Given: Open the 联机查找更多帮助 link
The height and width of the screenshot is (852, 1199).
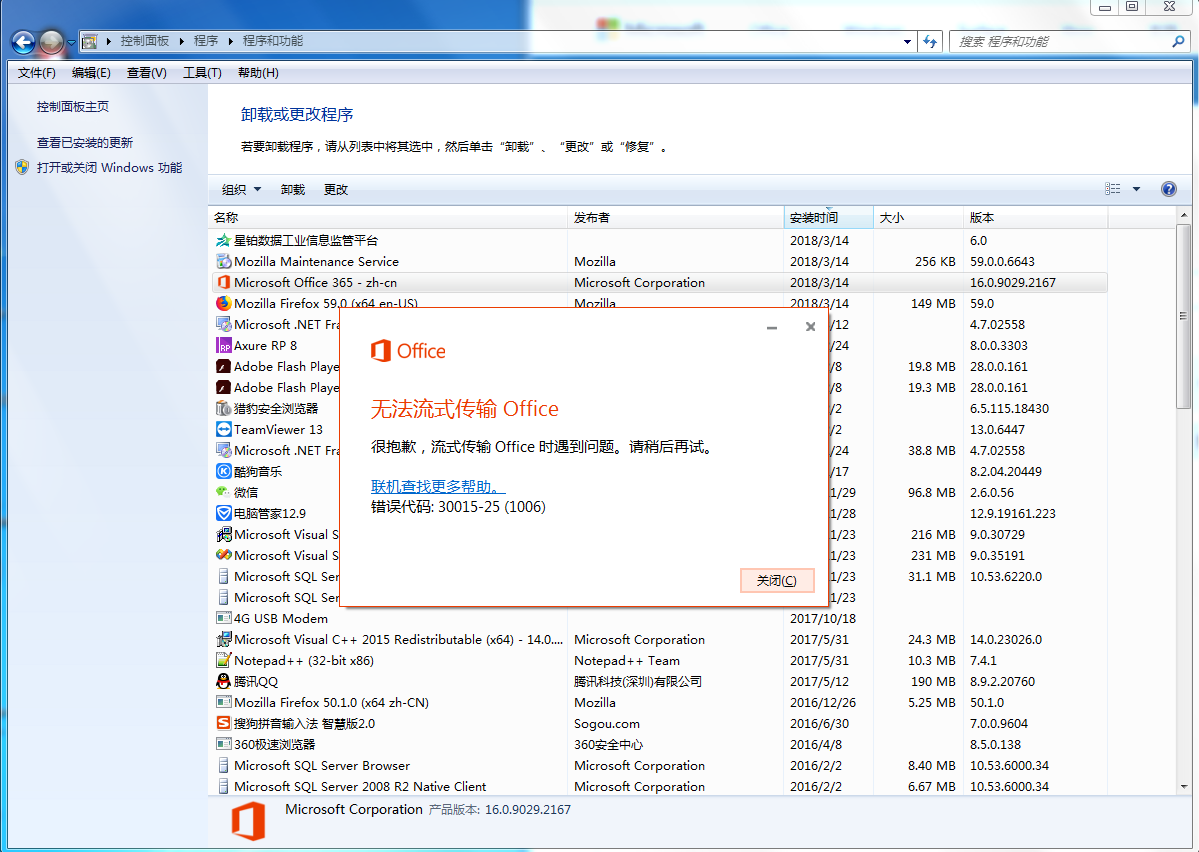Looking at the screenshot, I should click(438, 486).
